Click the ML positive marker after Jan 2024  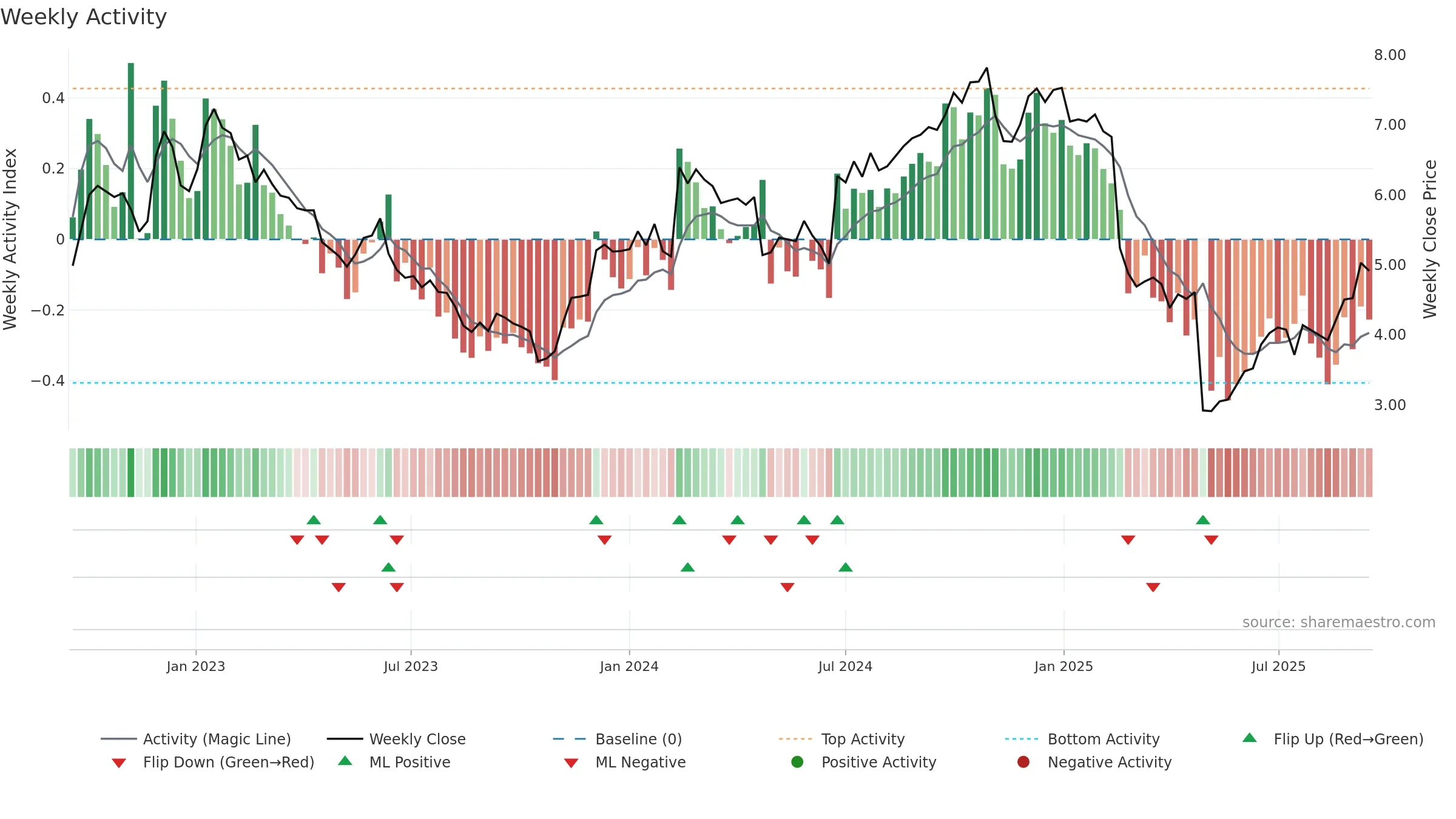click(687, 567)
